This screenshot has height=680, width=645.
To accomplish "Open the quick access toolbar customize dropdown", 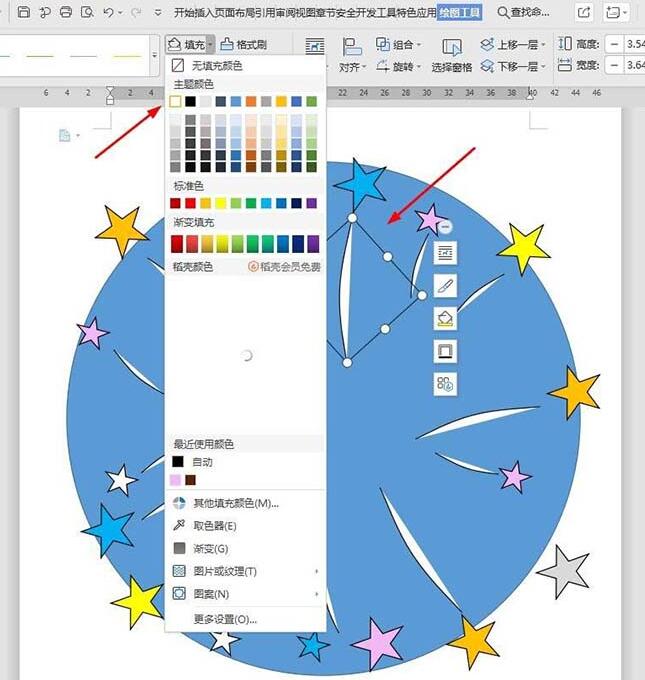I will point(158,13).
